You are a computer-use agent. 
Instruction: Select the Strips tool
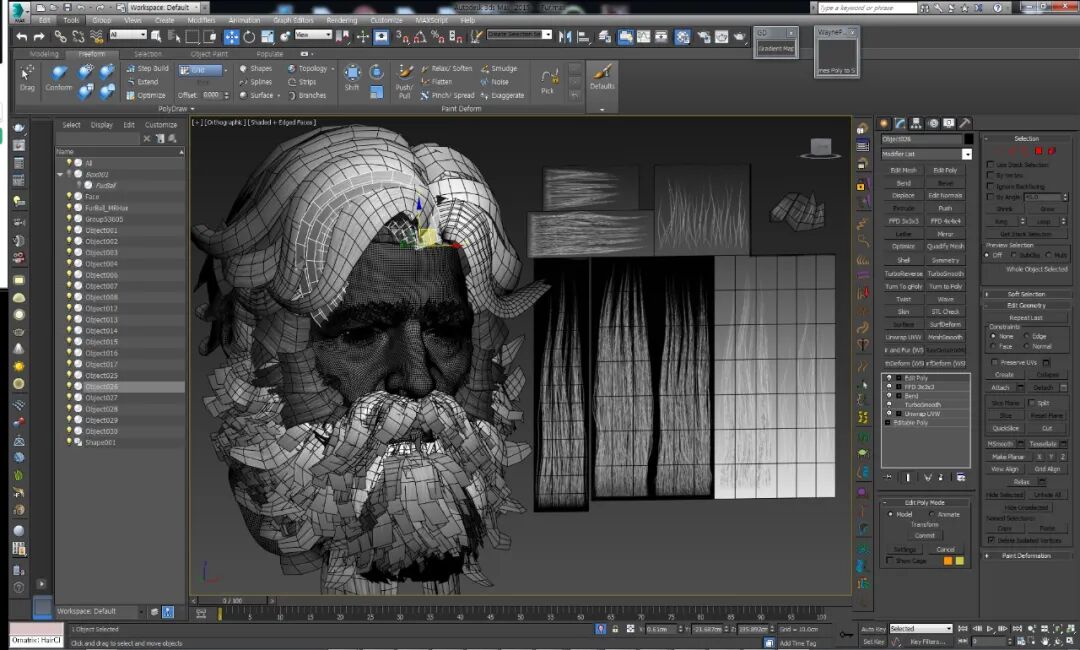(x=302, y=81)
